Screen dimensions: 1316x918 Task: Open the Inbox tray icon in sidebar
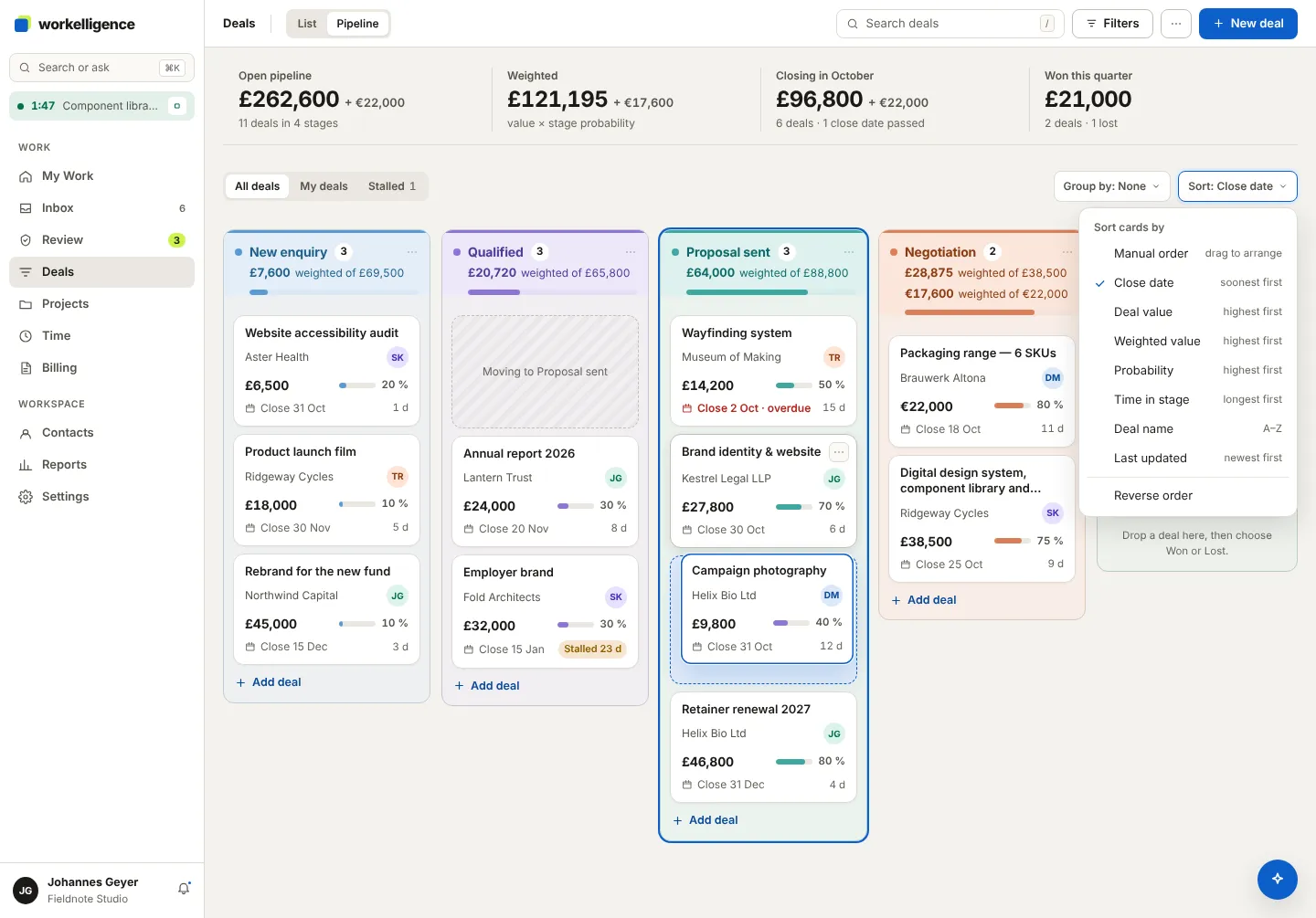click(x=26, y=208)
